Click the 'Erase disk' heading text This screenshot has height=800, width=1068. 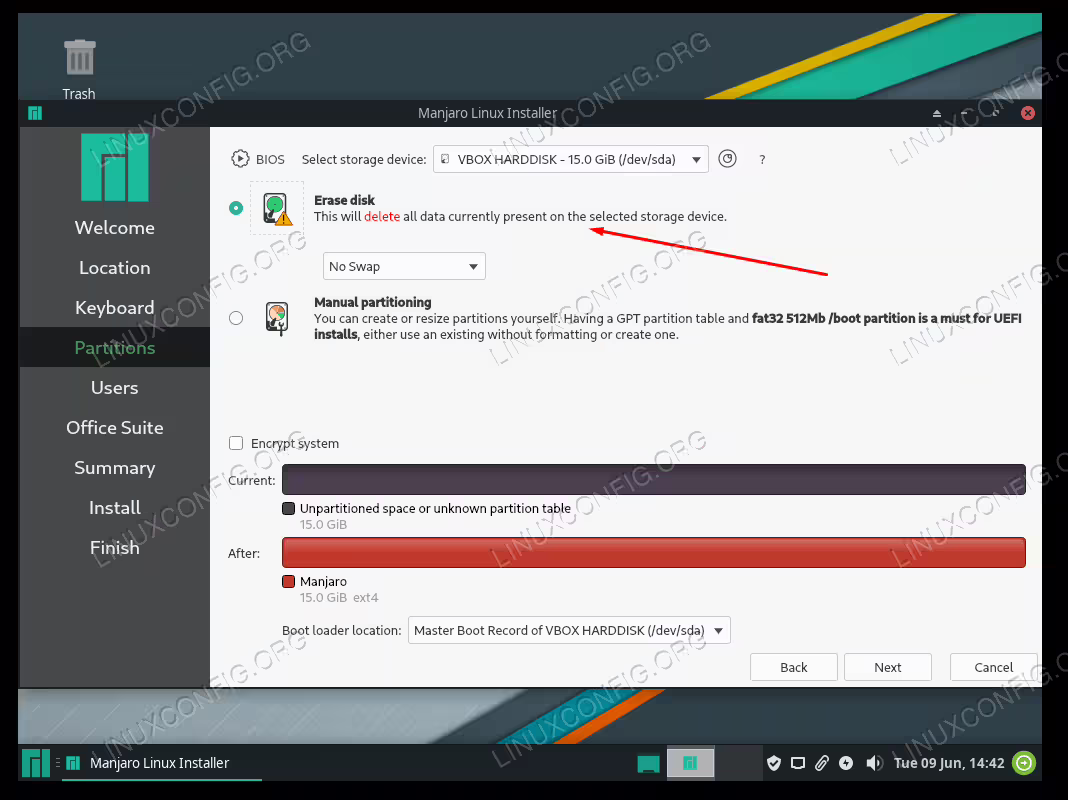344,200
